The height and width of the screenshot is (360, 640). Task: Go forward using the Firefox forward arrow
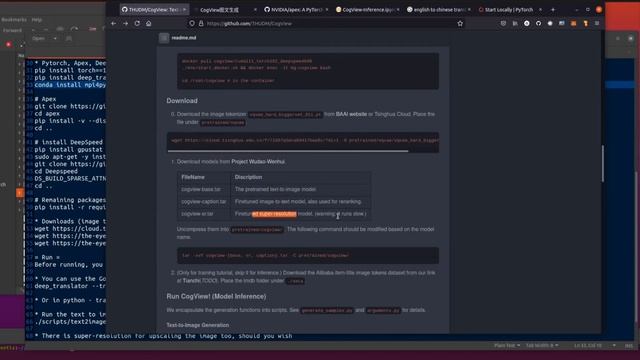click(125, 24)
